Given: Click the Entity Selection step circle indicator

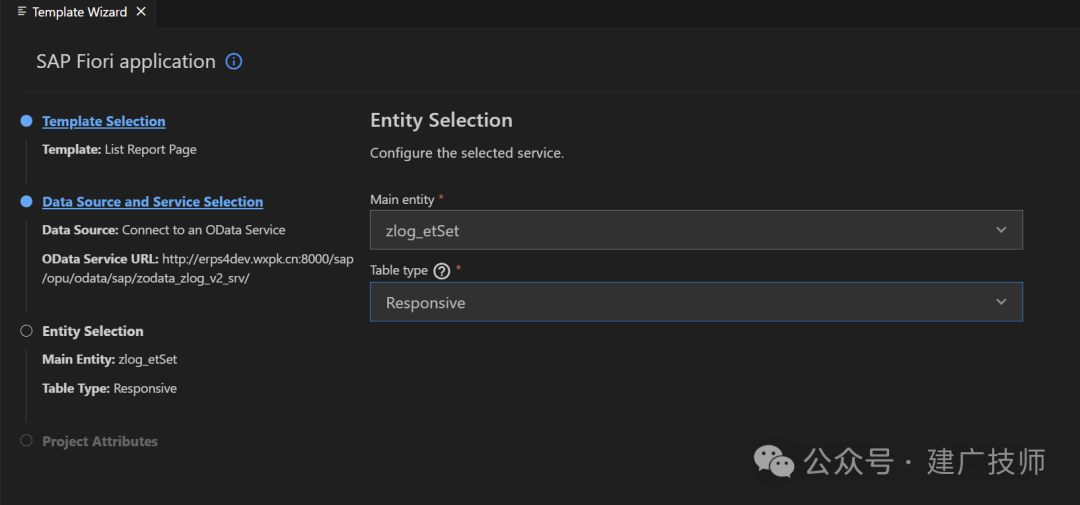Looking at the screenshot, I should click(26, 331).
